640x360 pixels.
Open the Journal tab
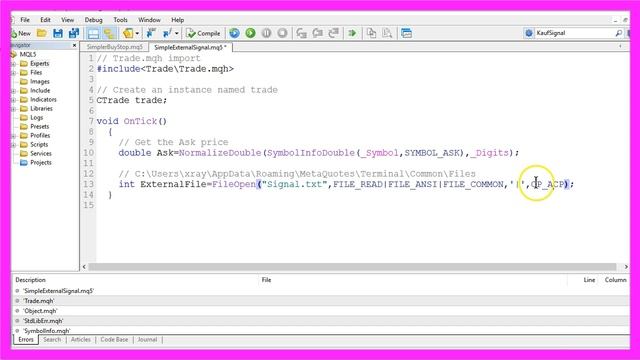(147, 340)
